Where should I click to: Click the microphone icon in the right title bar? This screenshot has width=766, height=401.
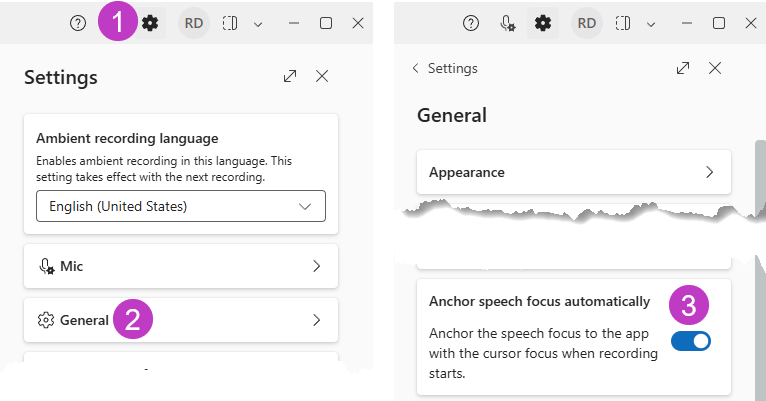[507, 23]
